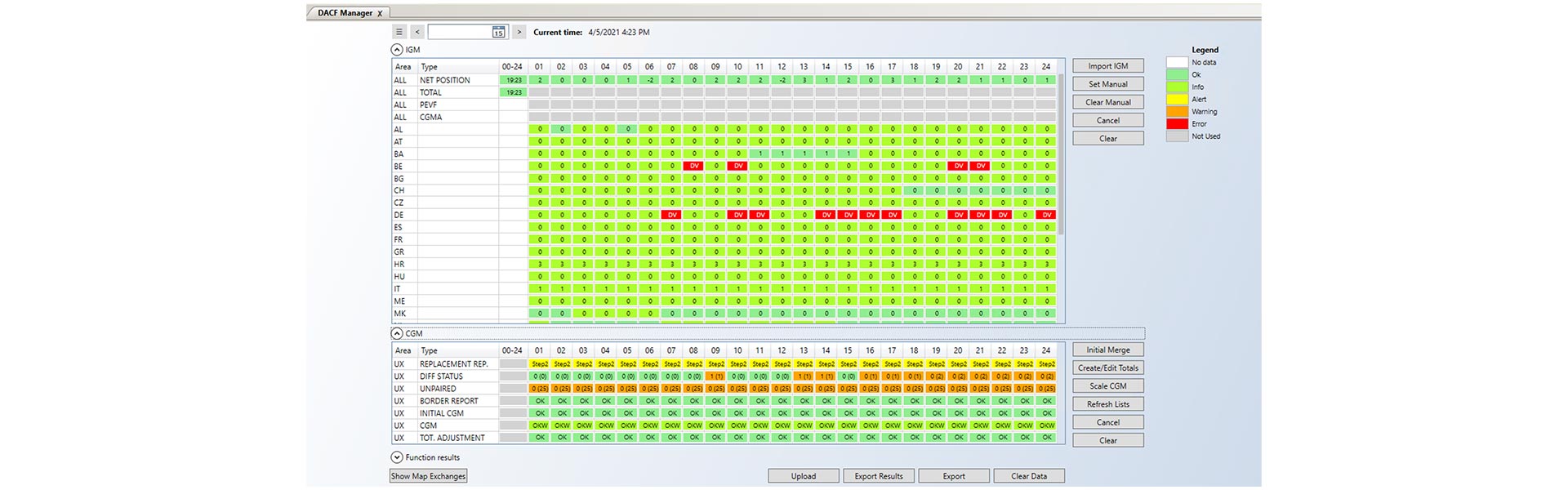Screen dimensions: 1568x490
Task: Click the Refresh Lists button
Action: 1108,404
